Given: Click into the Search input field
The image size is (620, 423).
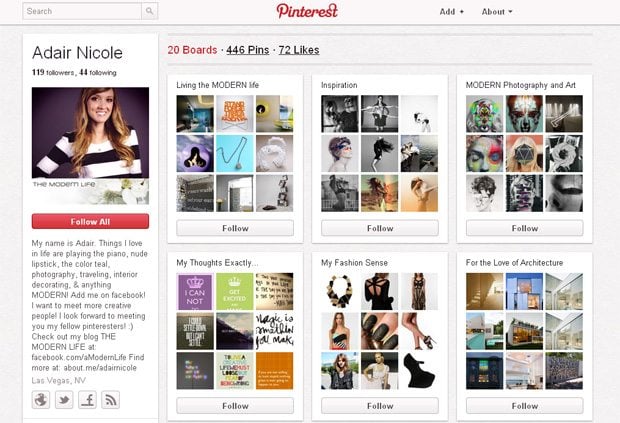Looking at the screenshot, I should tap(80, 12).
